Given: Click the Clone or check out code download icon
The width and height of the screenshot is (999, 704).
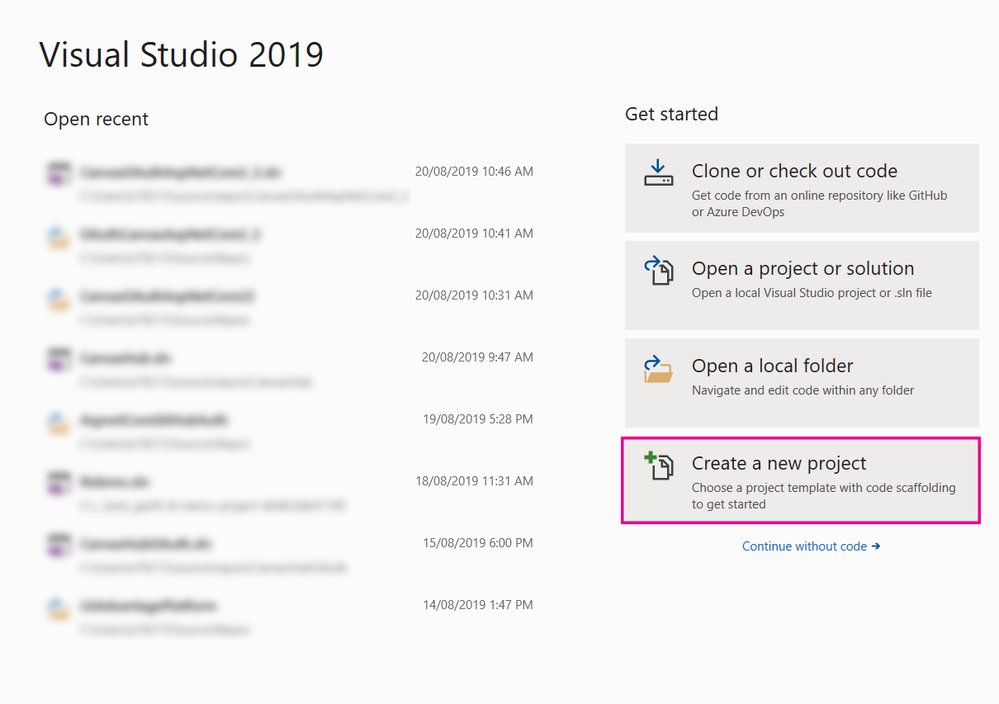Looking at the screenshot, I should [x=659, y=171].
